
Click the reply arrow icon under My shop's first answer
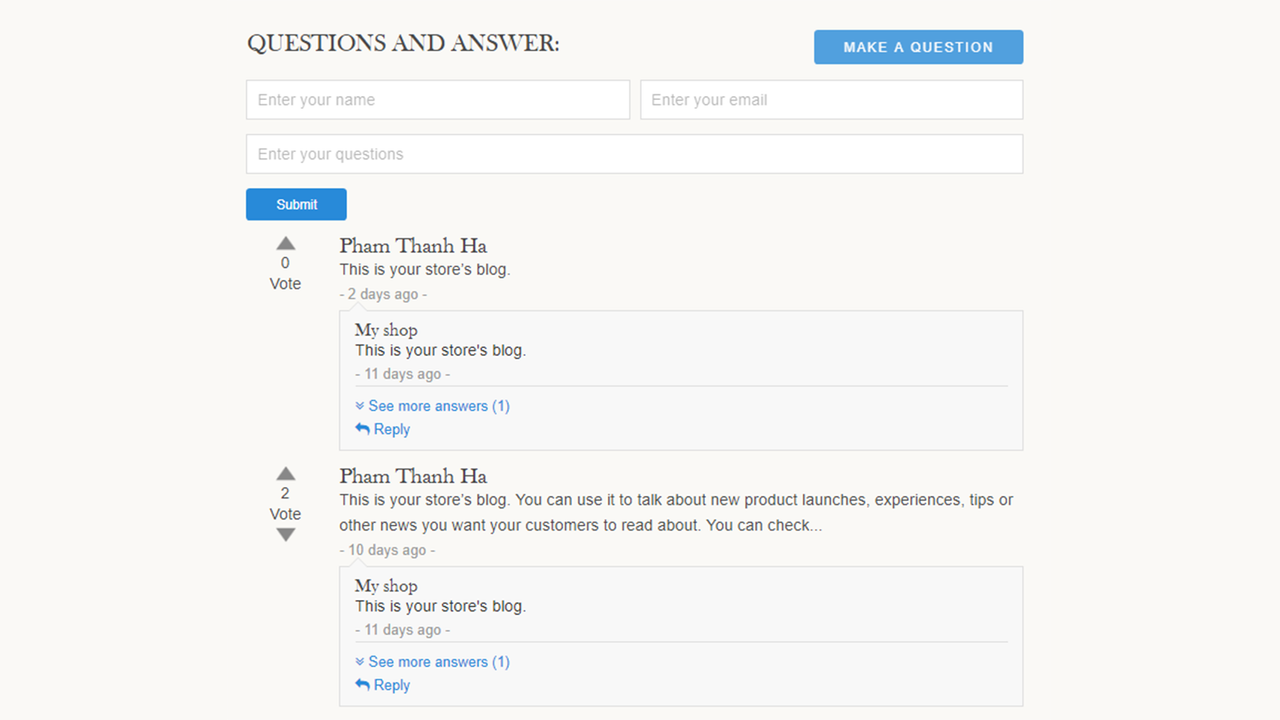pyautogui.click(x=361, y=428)
